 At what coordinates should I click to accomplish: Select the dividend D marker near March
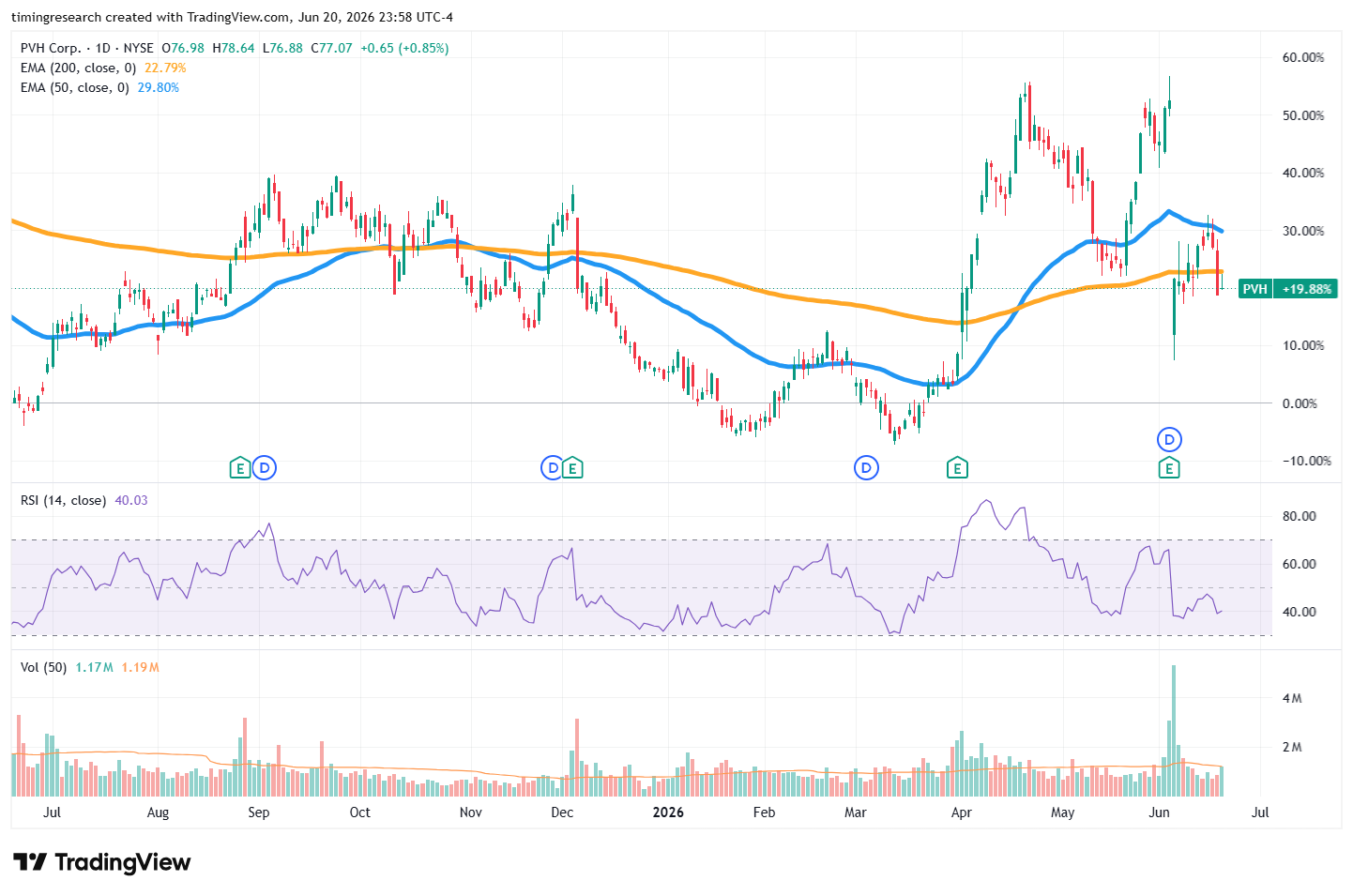click(x=866, y=467)
